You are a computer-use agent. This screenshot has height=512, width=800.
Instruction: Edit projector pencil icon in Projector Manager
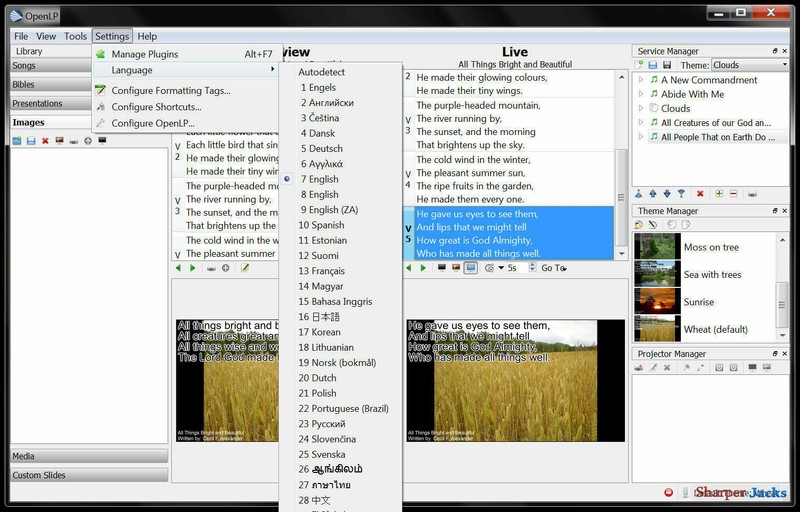click(653, 367)
